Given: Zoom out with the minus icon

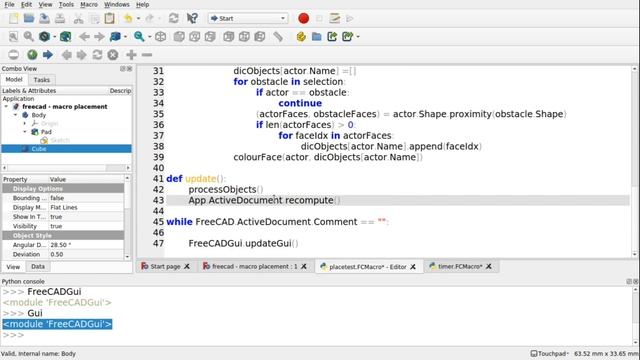Looking at the screenshot, I should [147, 55].
